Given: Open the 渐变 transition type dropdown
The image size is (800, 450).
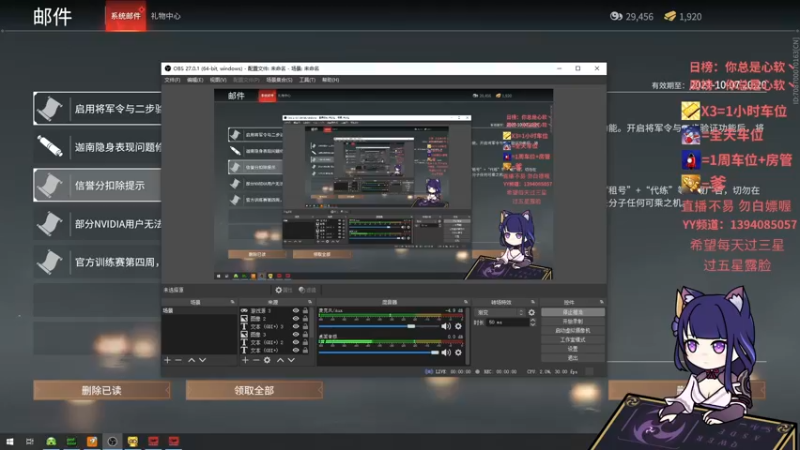Looking at the screenshot, I should 499,312.
